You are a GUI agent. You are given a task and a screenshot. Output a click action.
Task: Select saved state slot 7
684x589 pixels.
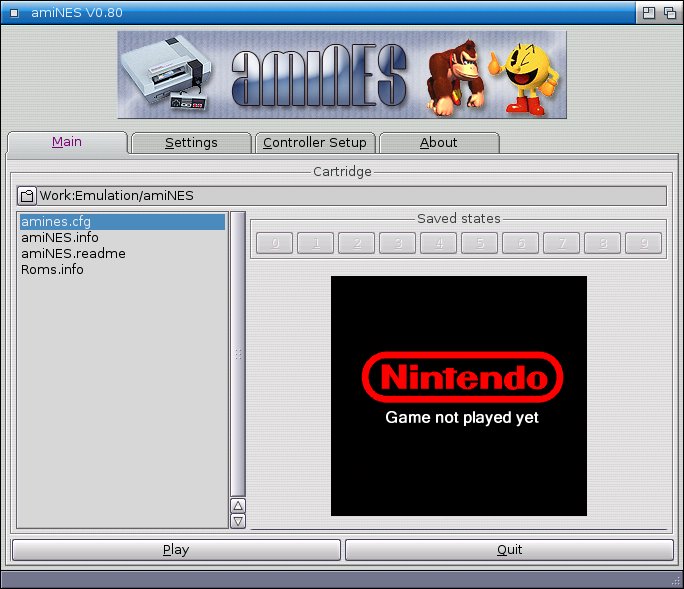tap(562, 243)
